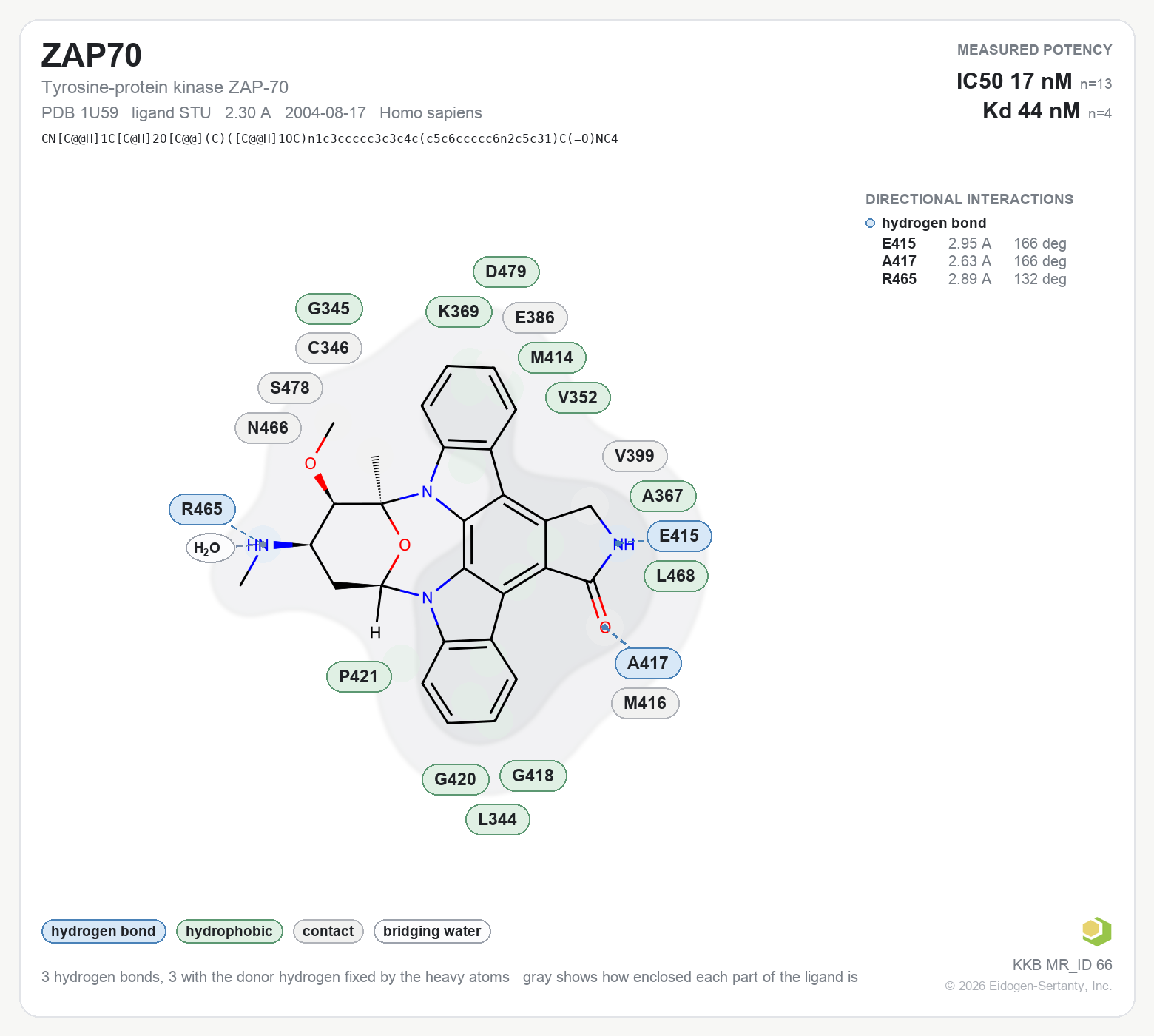Select the G418 residue label
The width and height of the screenshot is (1154, 1036).
(533, 776)
